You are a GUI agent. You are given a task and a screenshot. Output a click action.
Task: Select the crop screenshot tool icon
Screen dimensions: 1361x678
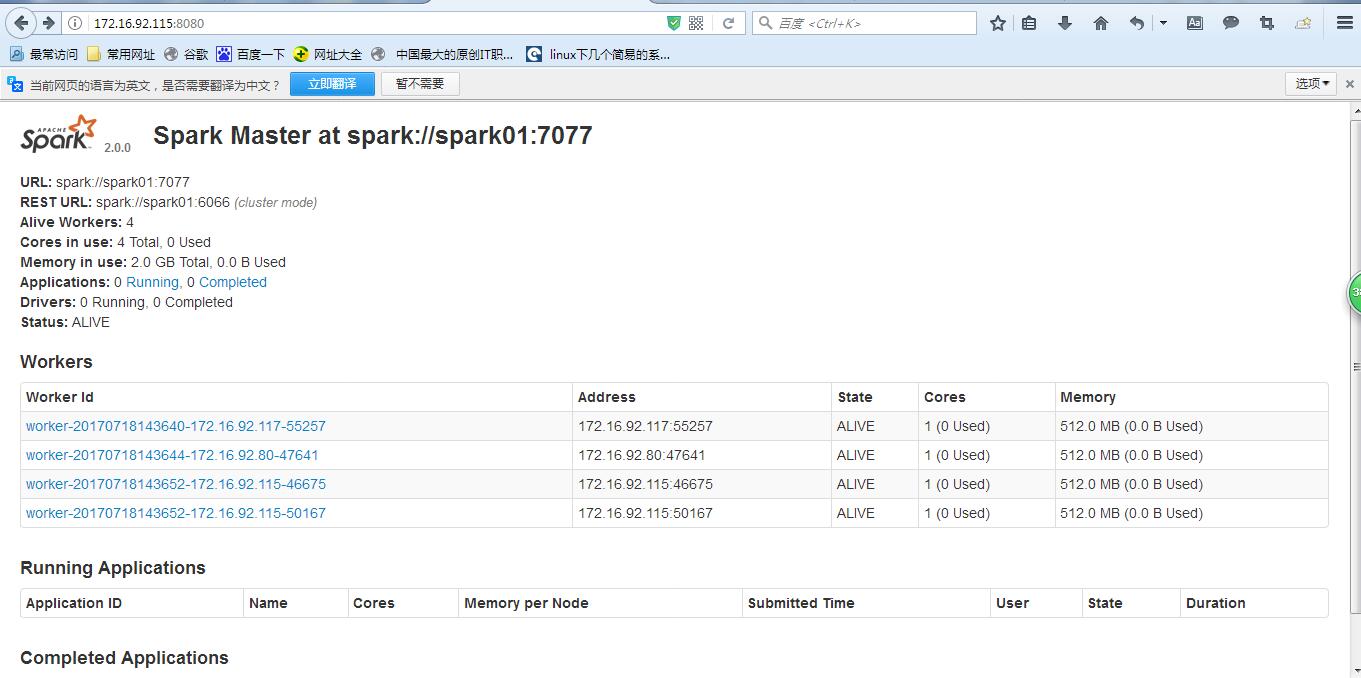click(x=1267, y=23)
